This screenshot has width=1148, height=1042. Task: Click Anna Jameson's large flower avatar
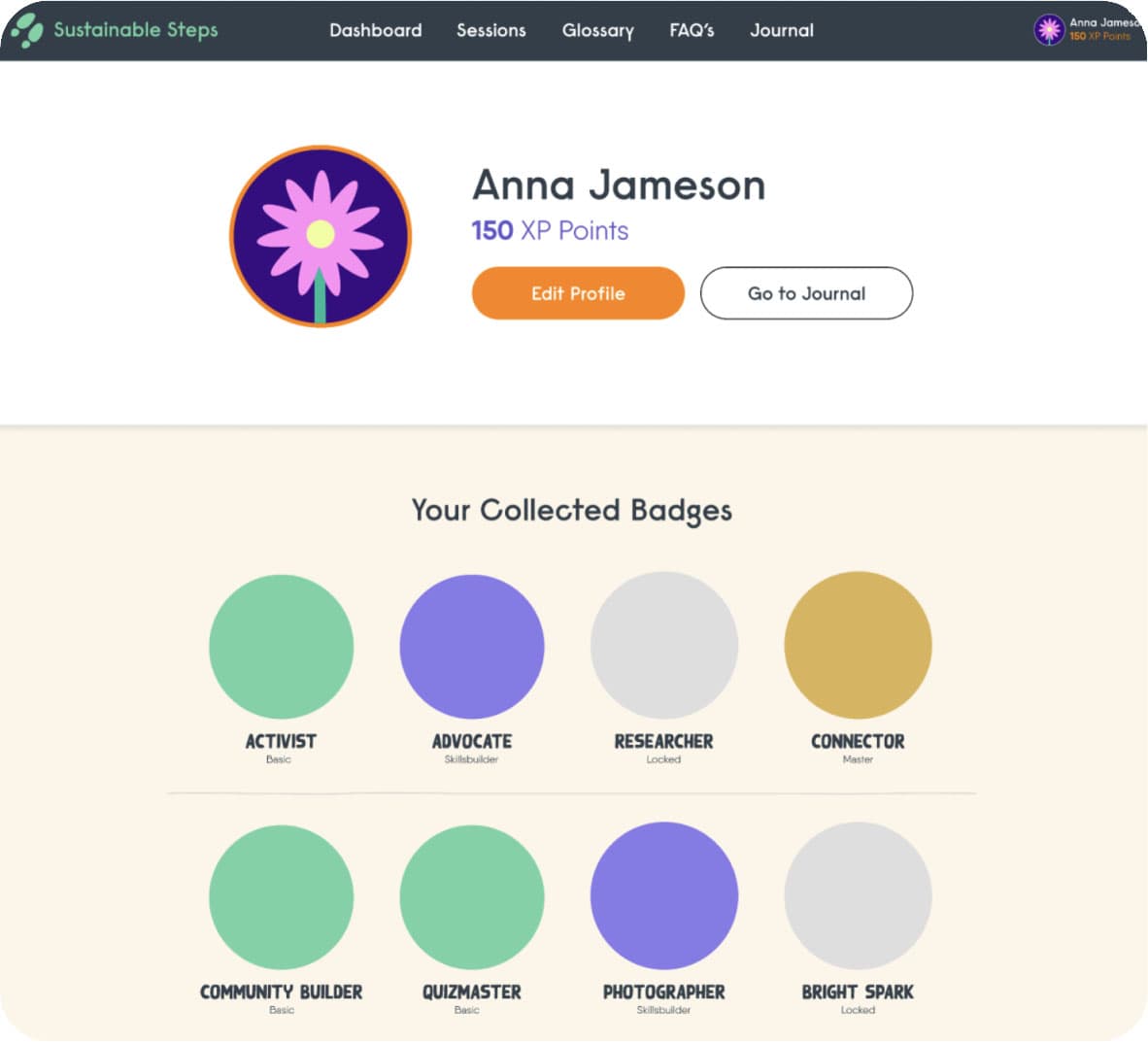coord(321,236)
